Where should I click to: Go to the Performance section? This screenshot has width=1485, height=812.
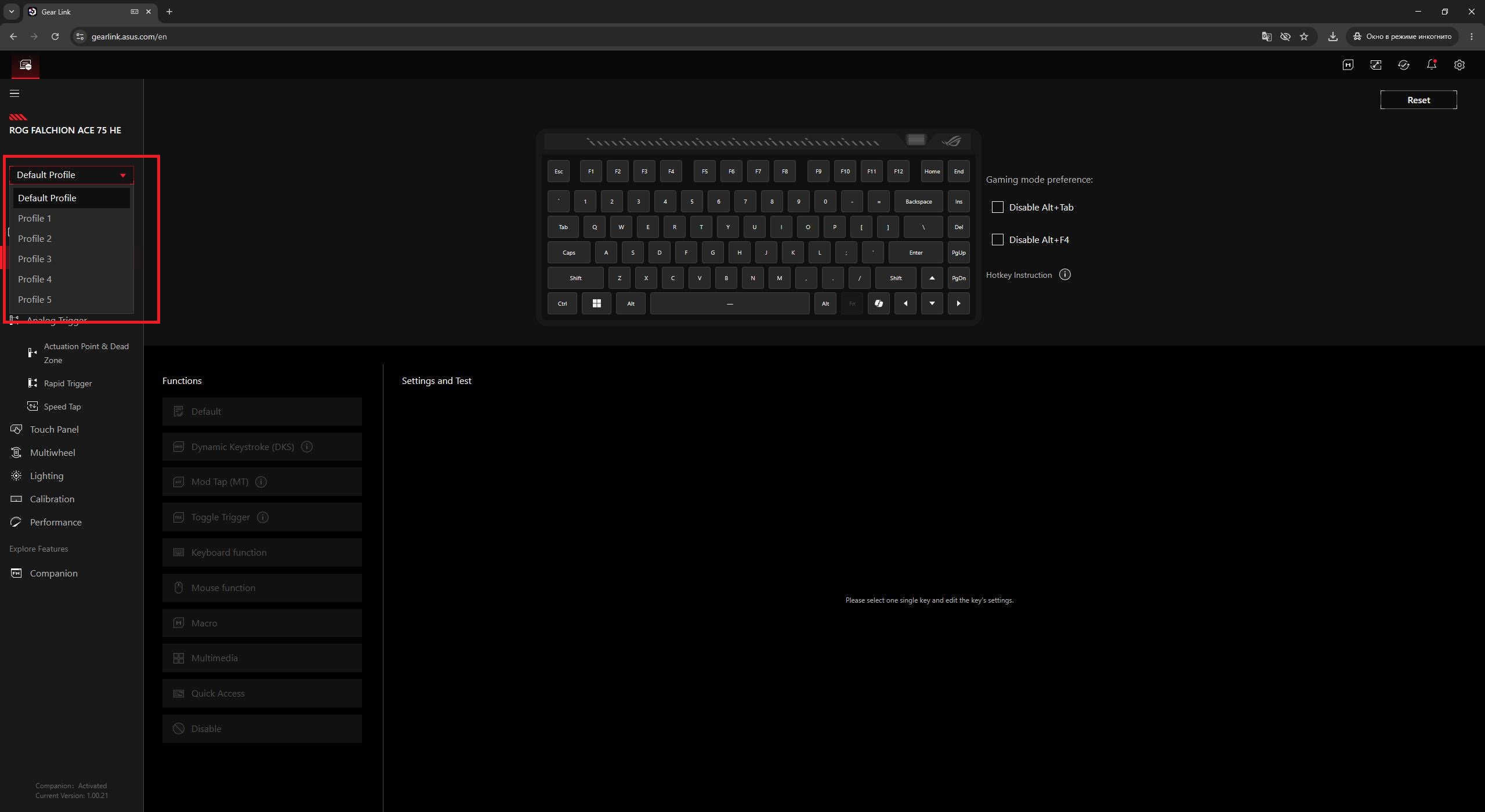(x=56, y=523)
